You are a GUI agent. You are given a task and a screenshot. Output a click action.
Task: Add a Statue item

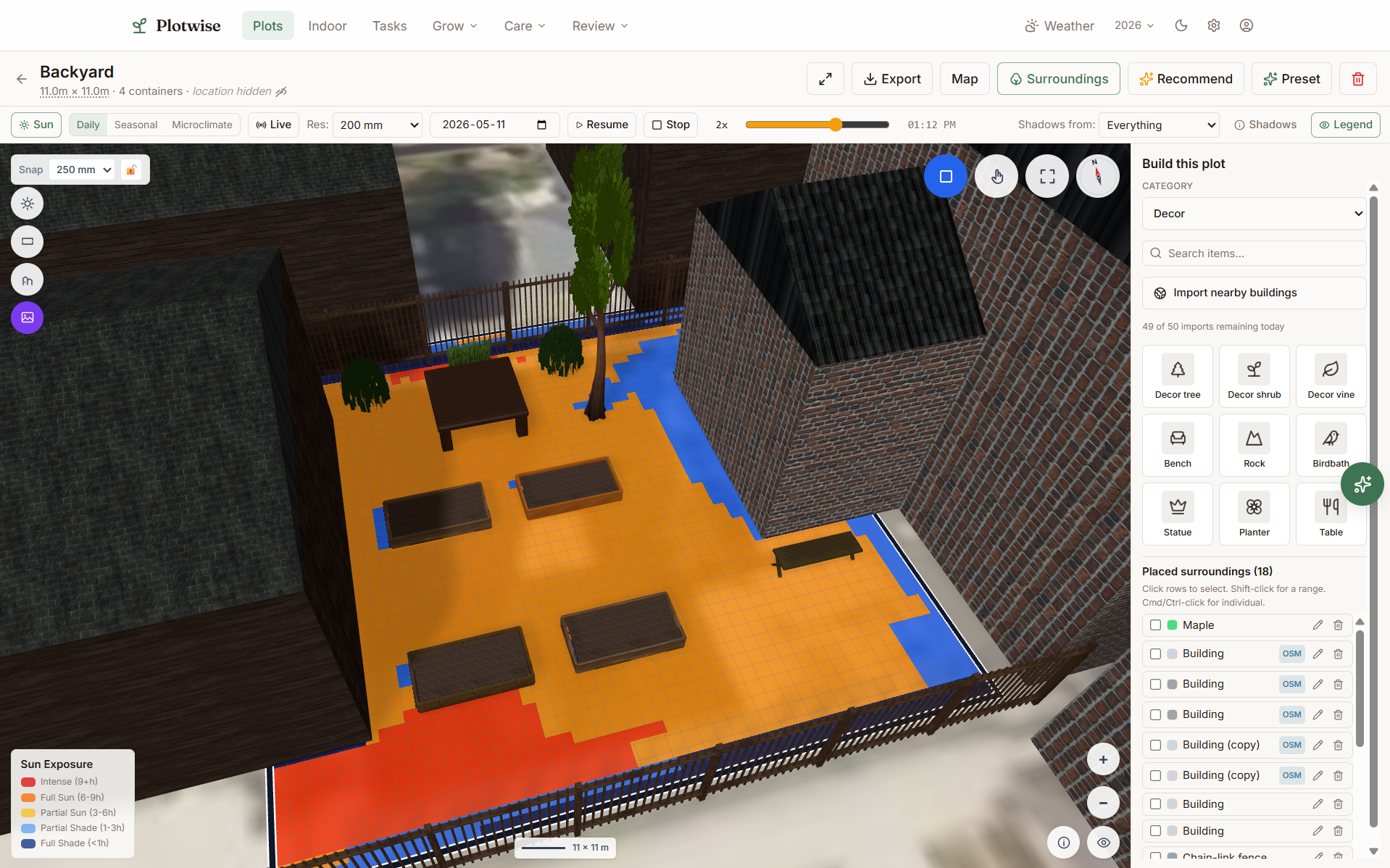point(1178,514)
